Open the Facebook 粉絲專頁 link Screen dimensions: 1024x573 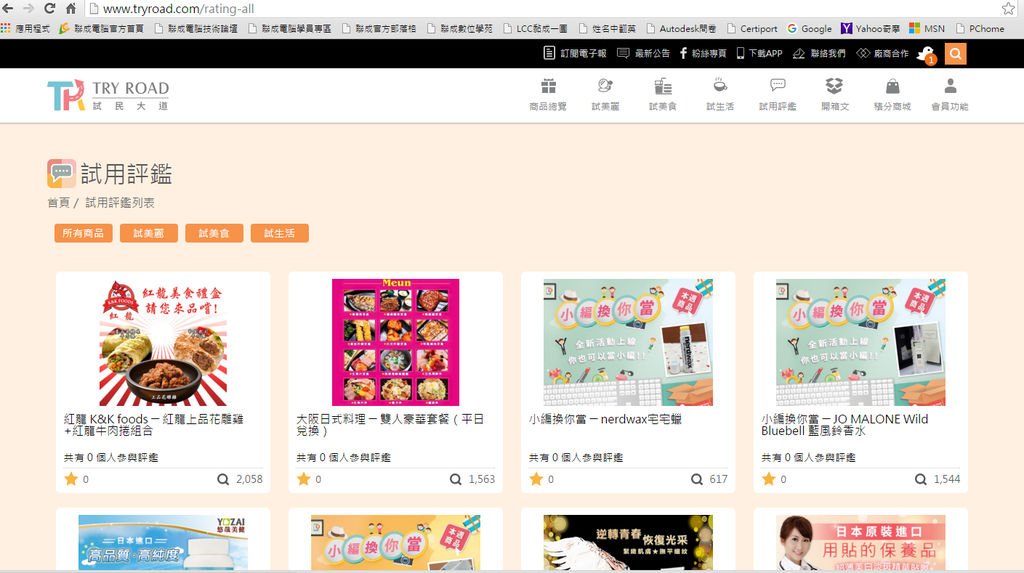click(703, 54)
